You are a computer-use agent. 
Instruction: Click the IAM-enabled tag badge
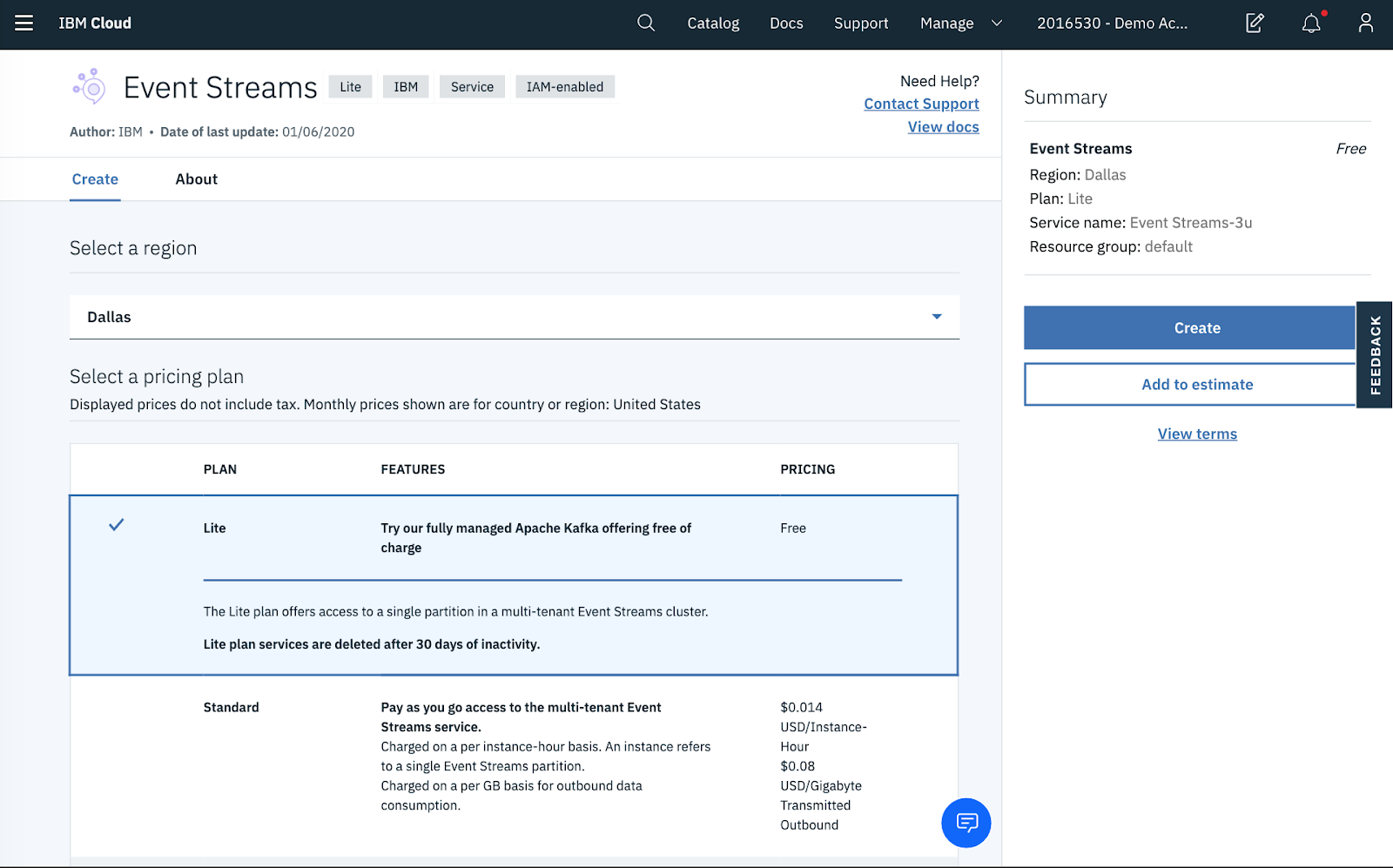click(x=565, y=87)
